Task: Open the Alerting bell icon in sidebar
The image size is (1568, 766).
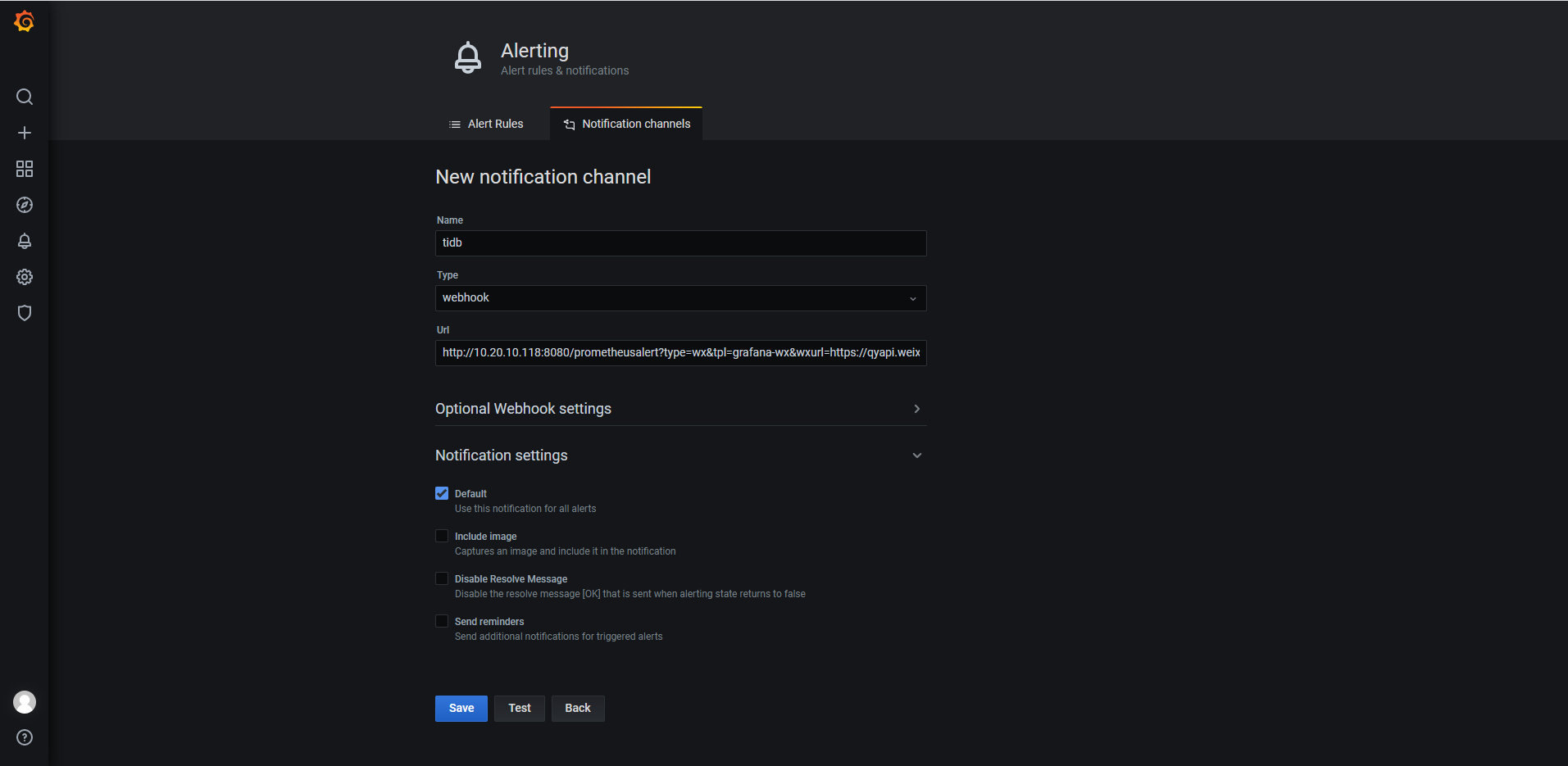Action: point(25,241)
